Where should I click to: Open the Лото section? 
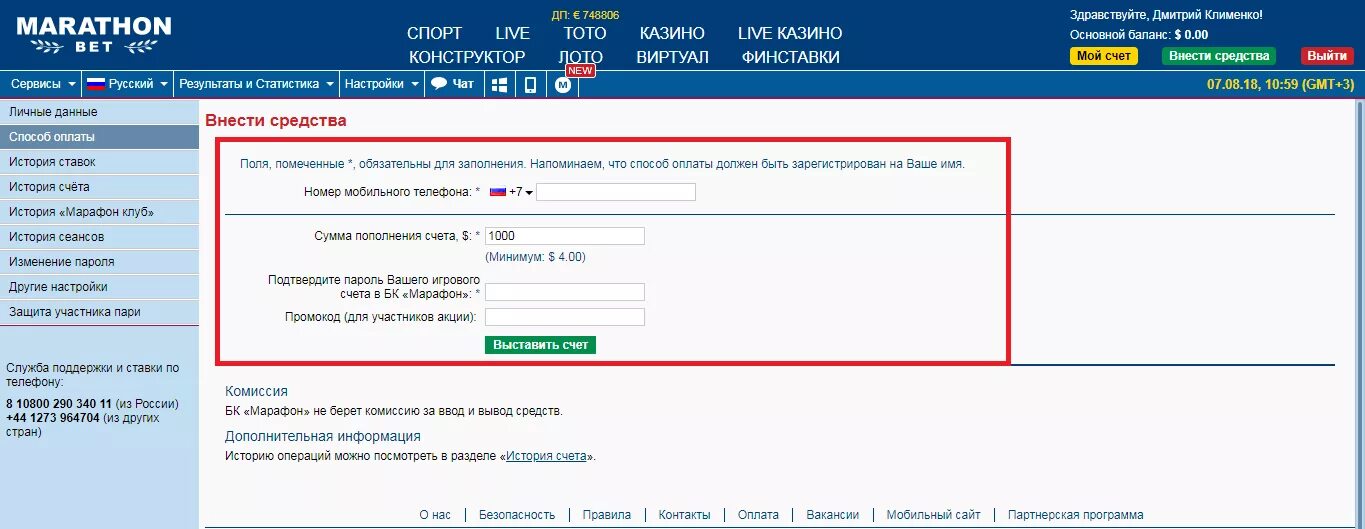pos(581,57)
